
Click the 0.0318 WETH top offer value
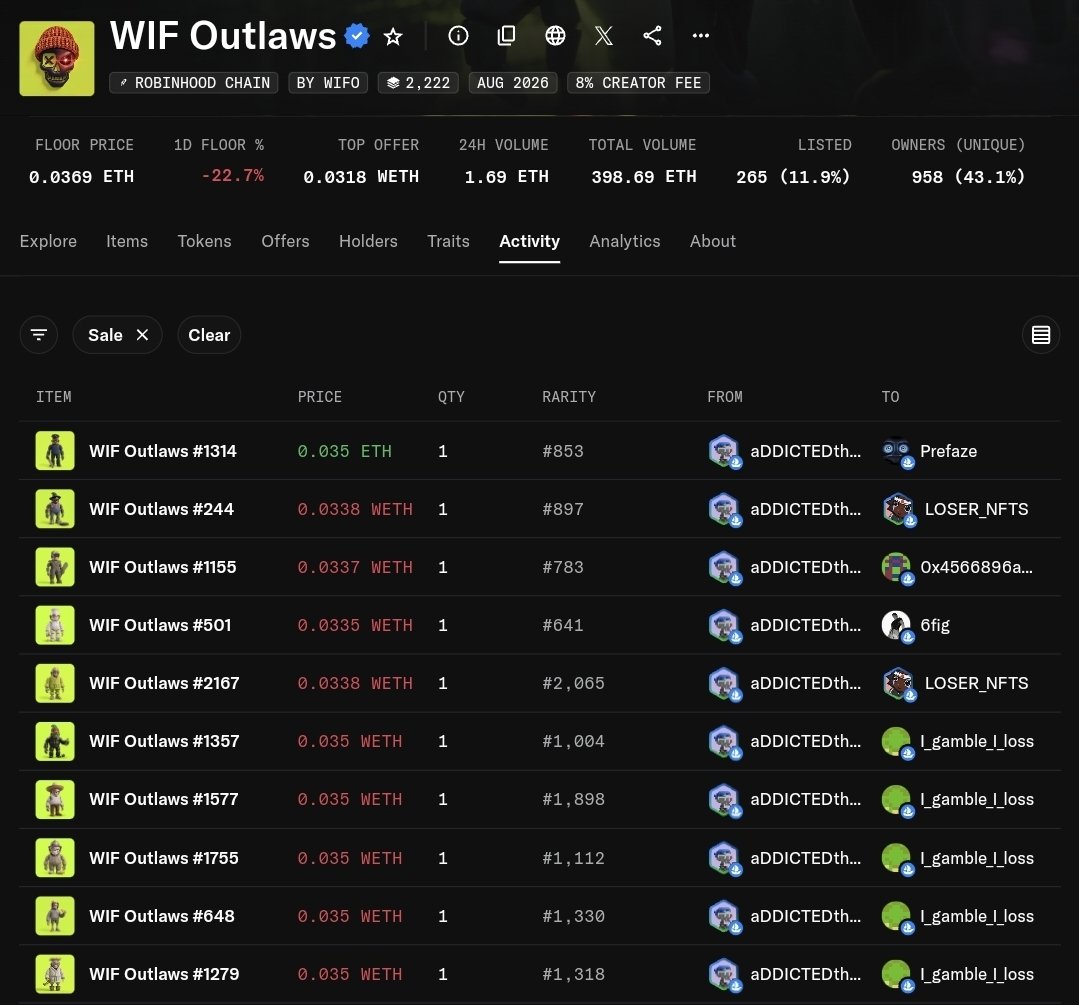[x=361, y=177]
